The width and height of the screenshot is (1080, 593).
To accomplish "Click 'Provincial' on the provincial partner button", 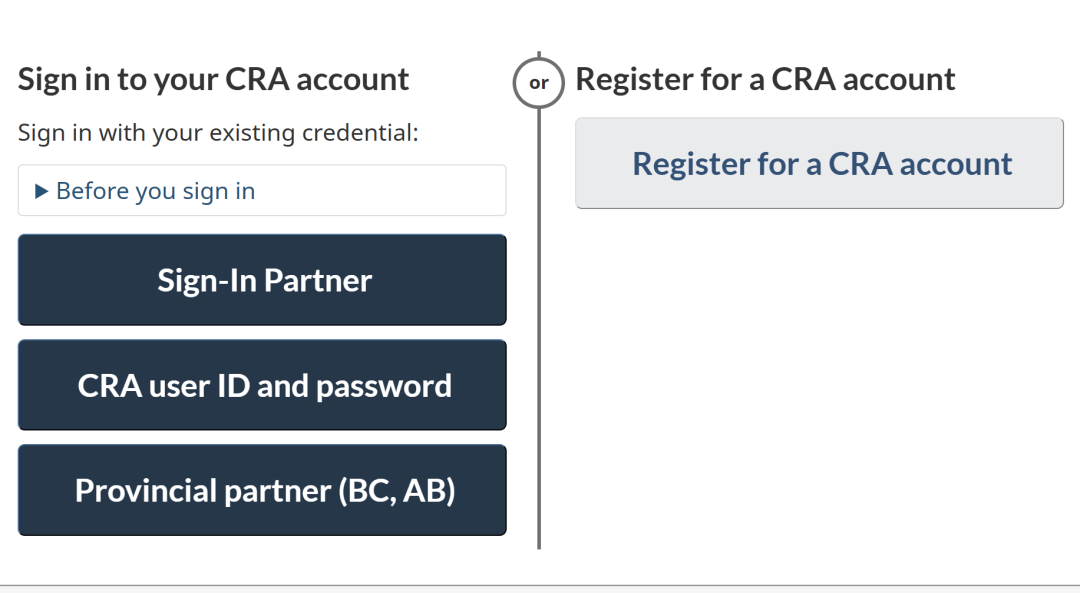I will point(145,490).
